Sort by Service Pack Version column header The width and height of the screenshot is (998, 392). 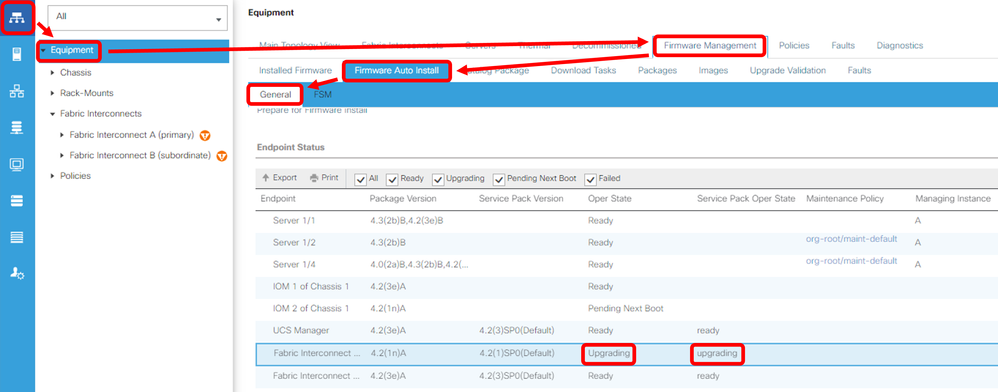[x=521, y=199]
